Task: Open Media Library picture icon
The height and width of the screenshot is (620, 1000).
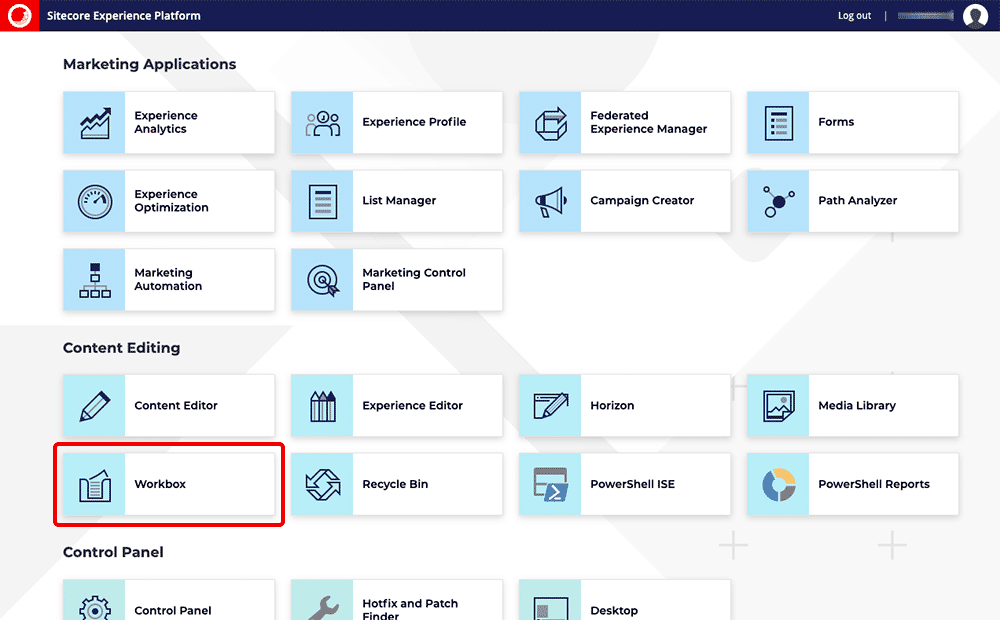Action: coord(778,406)
